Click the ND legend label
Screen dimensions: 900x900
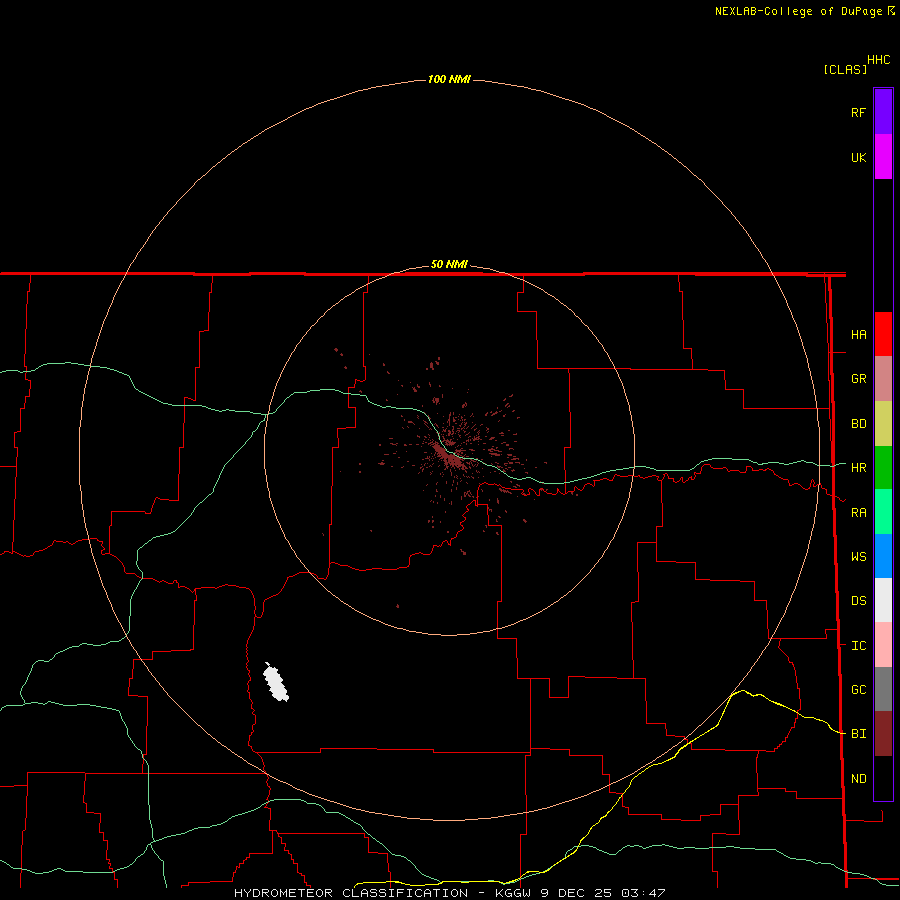[x=858, y=779]
